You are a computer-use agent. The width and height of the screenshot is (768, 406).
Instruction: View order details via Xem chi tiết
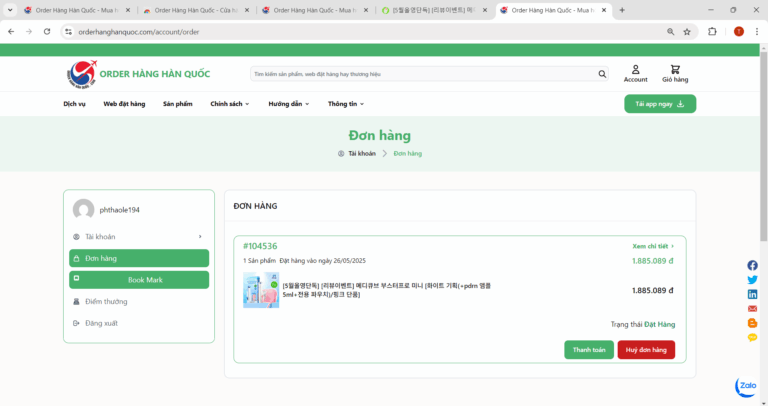(653, 246)
